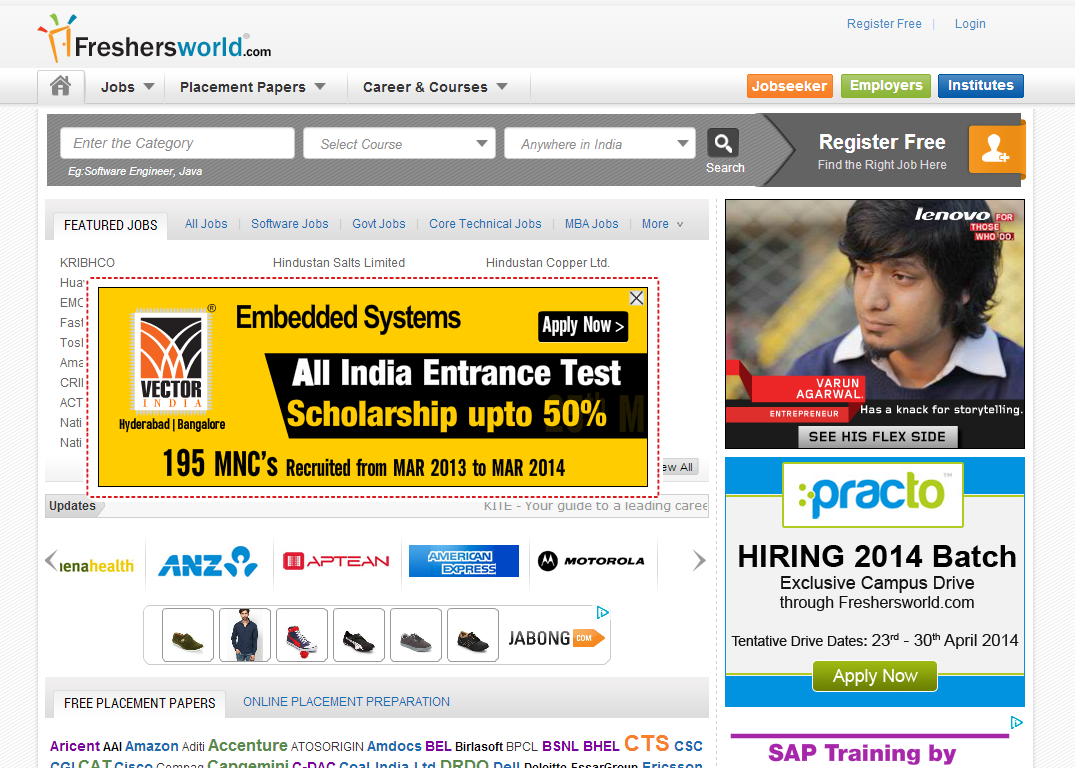
Task: Open the Placement Papers menu
Action: pyautogui.click(x=252, y=87)
